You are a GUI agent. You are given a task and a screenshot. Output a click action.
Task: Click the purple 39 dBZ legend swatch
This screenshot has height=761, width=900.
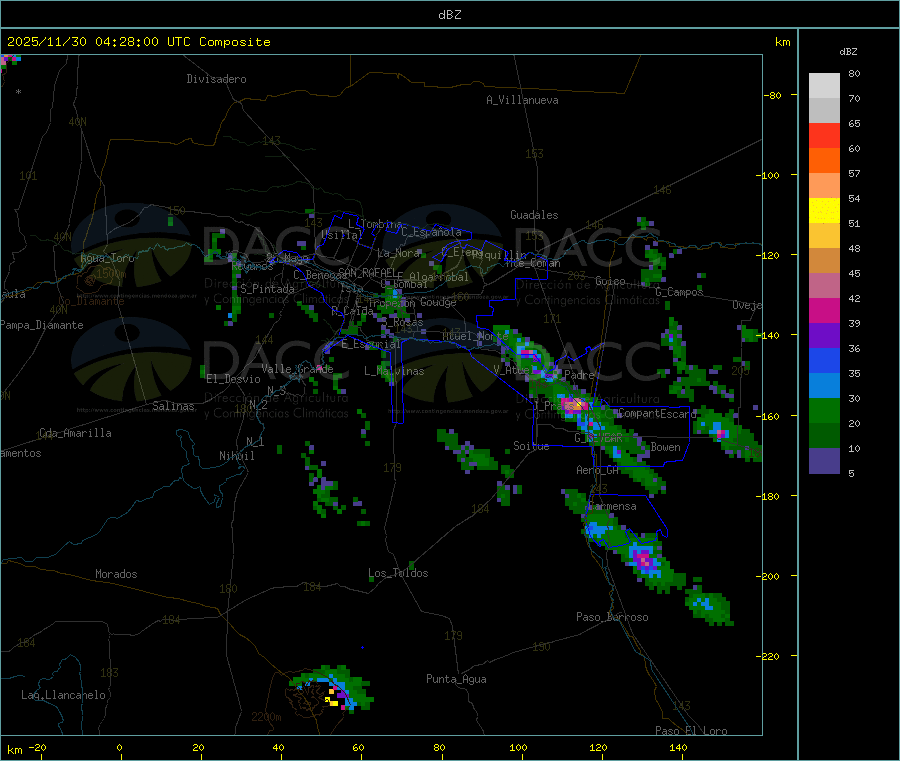pyautogui.click(x=824, y=335)
